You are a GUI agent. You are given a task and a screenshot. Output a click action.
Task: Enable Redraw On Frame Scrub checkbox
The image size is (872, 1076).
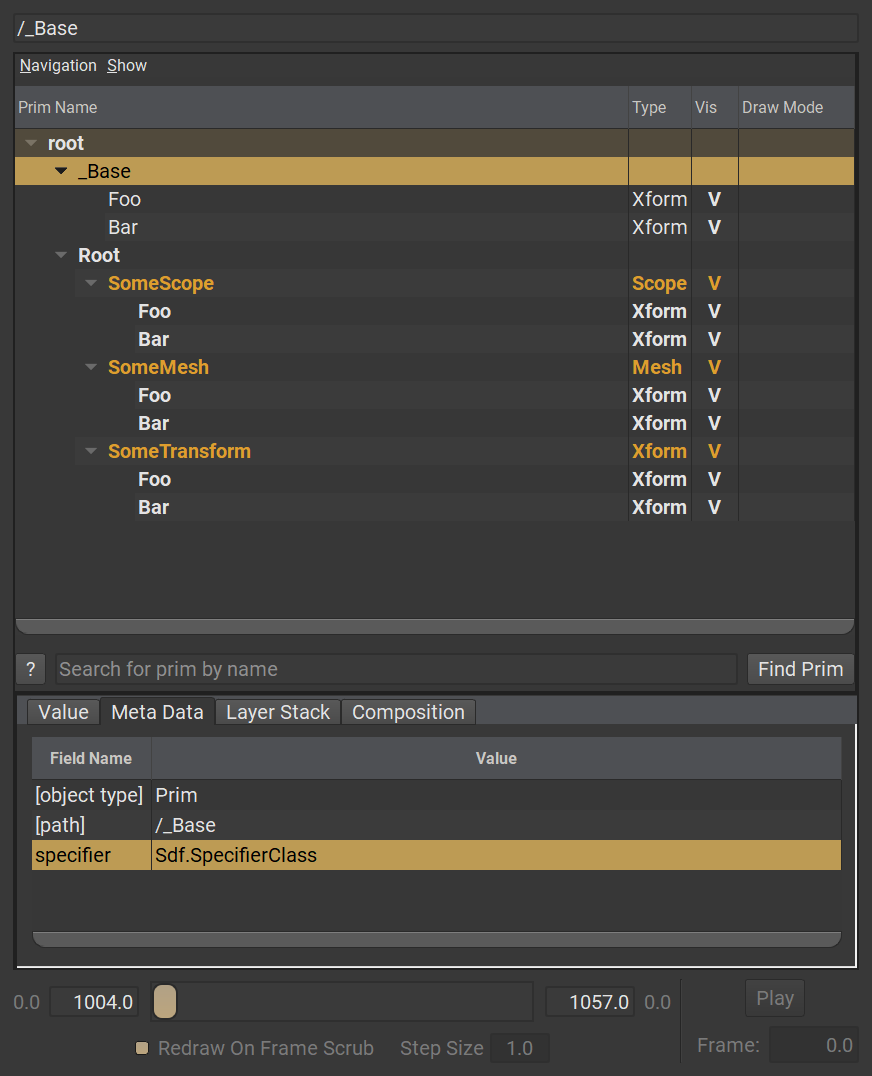click(142, 1048)
